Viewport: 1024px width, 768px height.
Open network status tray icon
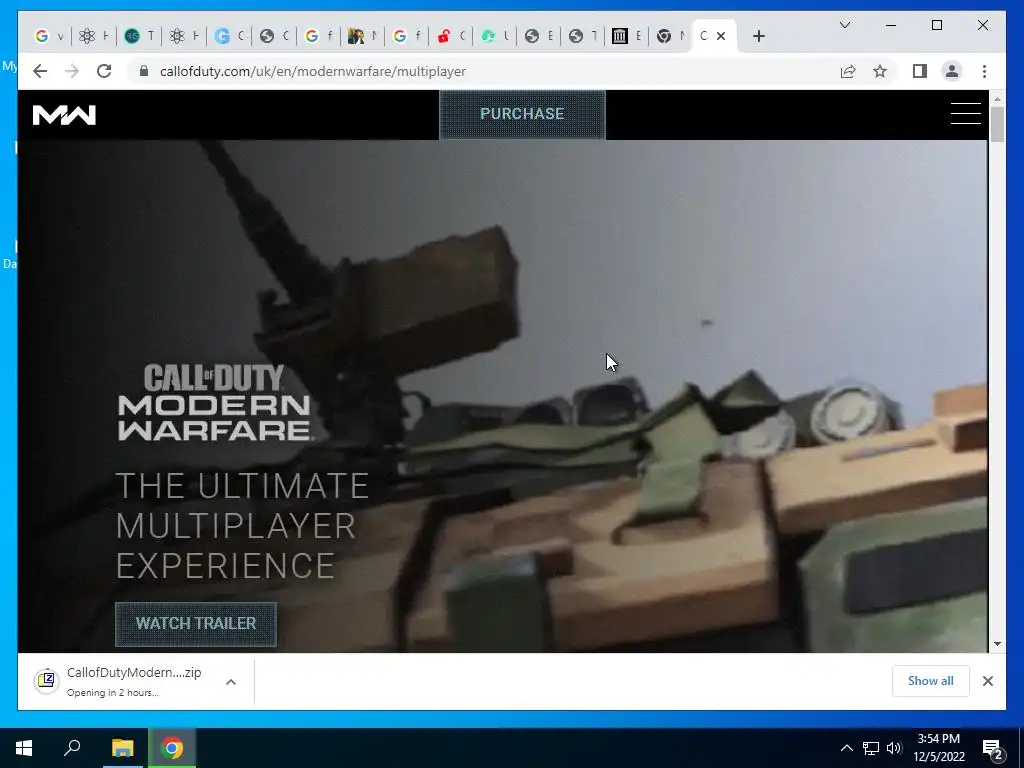click(x=871, y=748)
